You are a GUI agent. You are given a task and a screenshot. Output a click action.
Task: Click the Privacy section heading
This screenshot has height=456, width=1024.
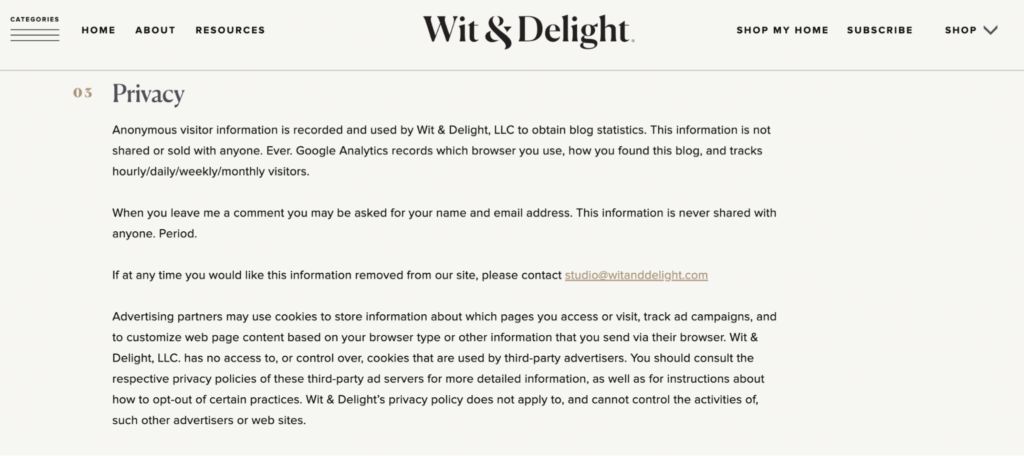tap(148, 94)
